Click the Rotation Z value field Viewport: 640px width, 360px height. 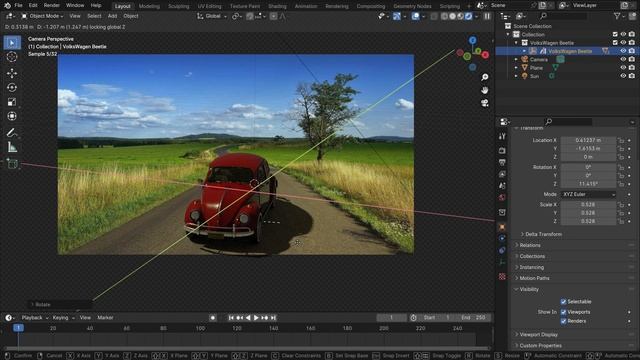pyautogui.click(x=588, y=184)
